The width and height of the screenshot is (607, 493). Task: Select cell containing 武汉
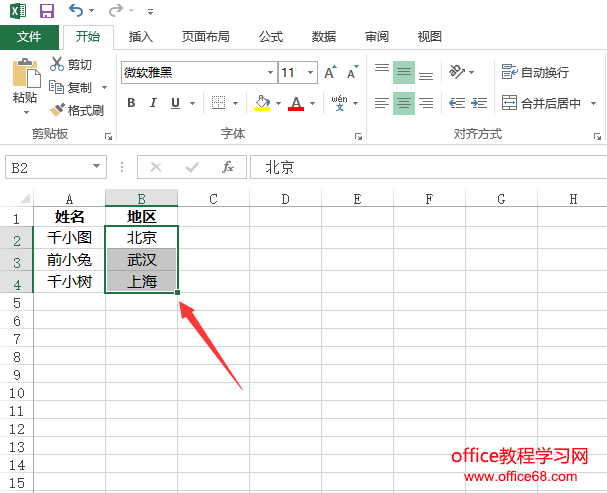[141, 260]
